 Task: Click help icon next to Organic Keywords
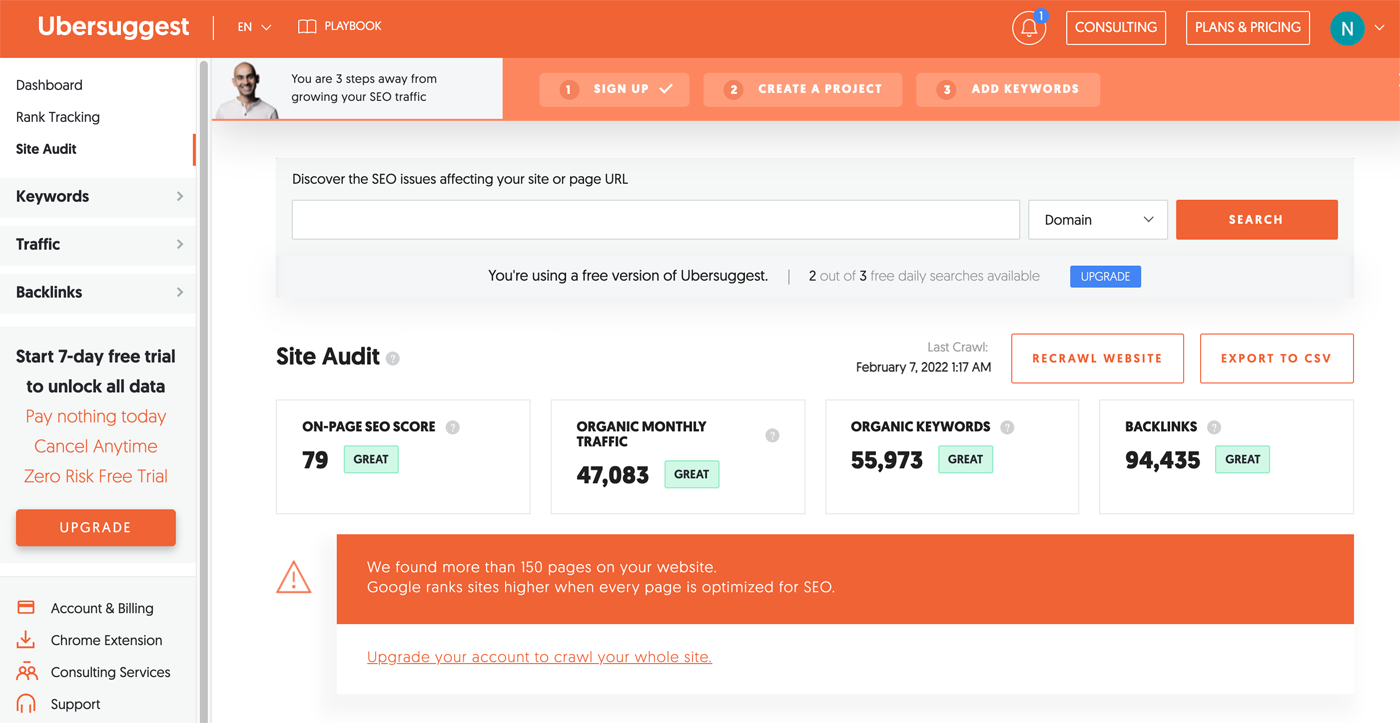click(1007, 427)
